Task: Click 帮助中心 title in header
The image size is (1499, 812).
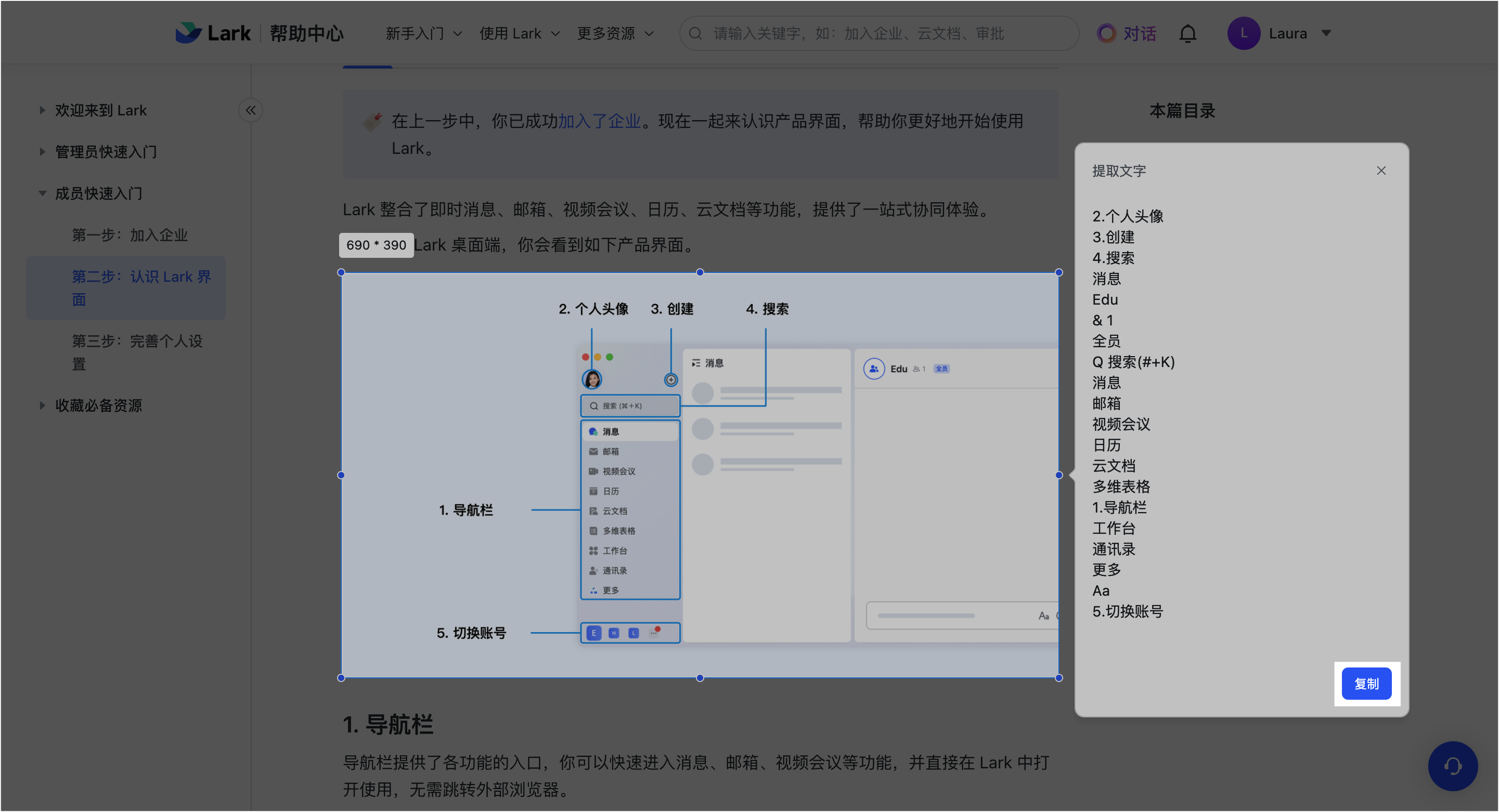Action: point(307,33)
